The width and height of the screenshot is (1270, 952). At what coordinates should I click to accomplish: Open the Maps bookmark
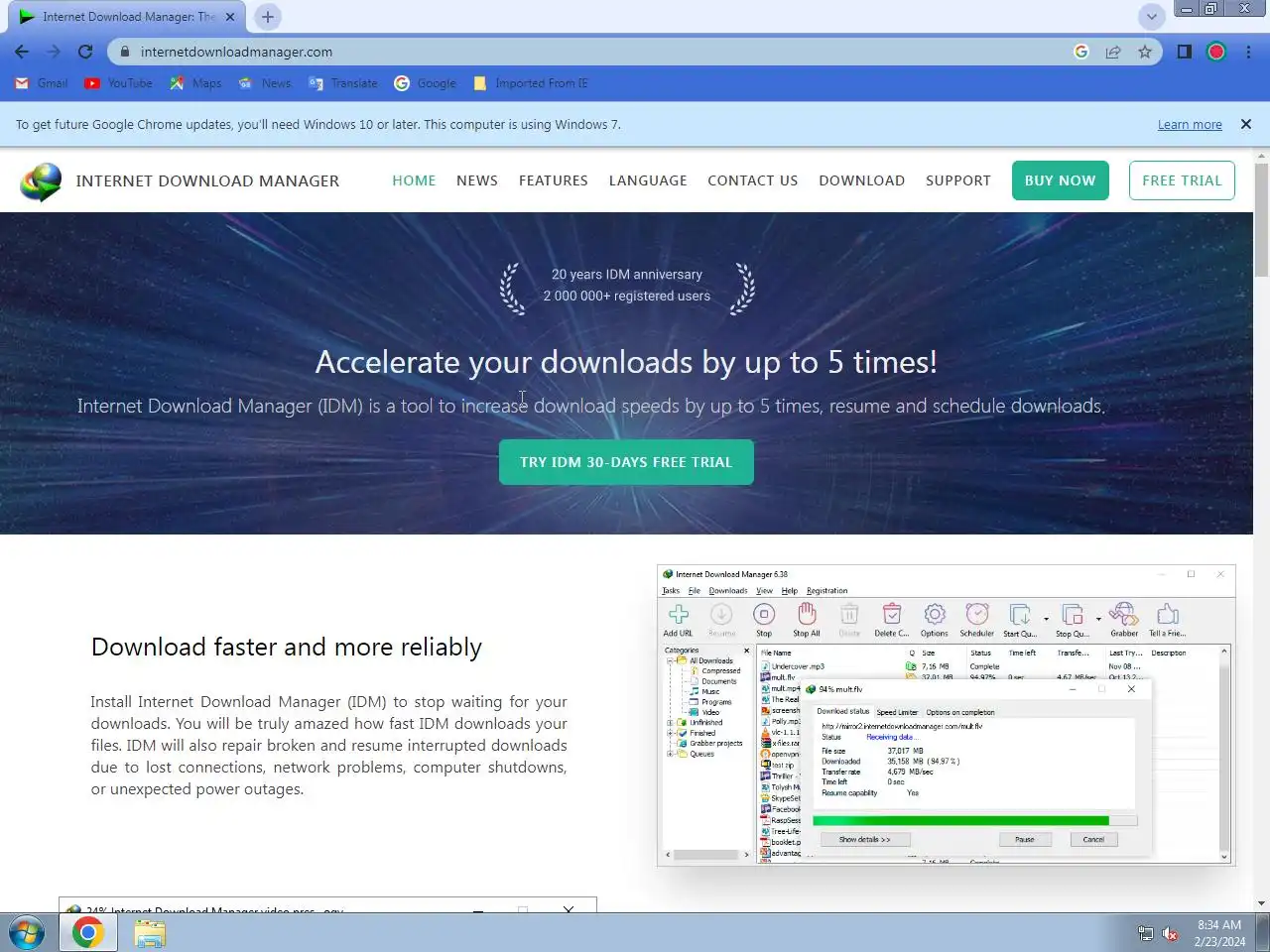coord(195,83)
